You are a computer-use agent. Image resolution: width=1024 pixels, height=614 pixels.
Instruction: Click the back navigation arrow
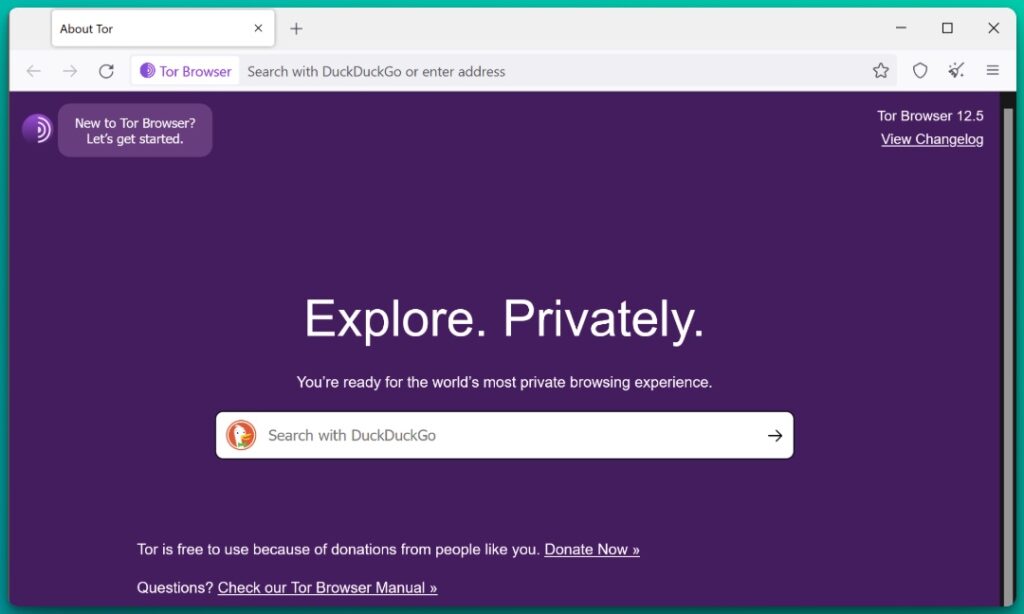34,71
